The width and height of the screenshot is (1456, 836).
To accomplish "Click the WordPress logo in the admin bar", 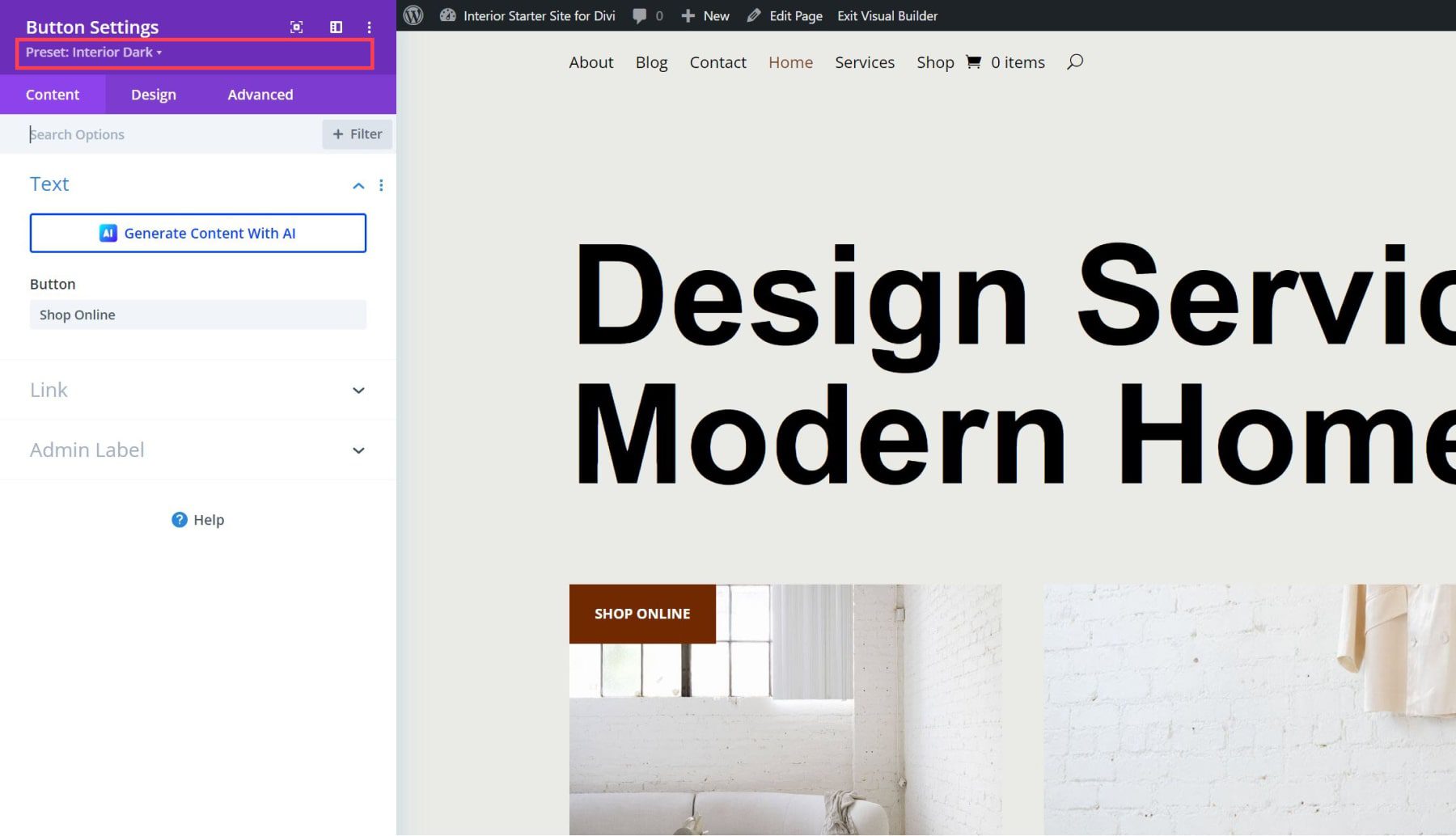I will [413, 15].
